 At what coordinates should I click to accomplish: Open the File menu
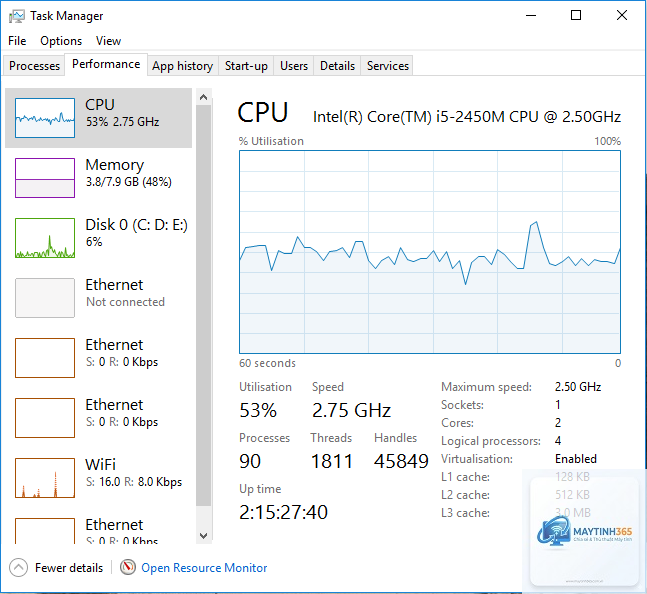(17, 41)
